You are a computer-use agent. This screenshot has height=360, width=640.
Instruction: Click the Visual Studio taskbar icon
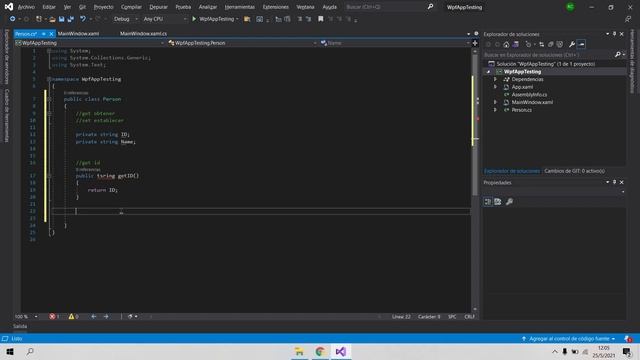click(x=341, y=351)
